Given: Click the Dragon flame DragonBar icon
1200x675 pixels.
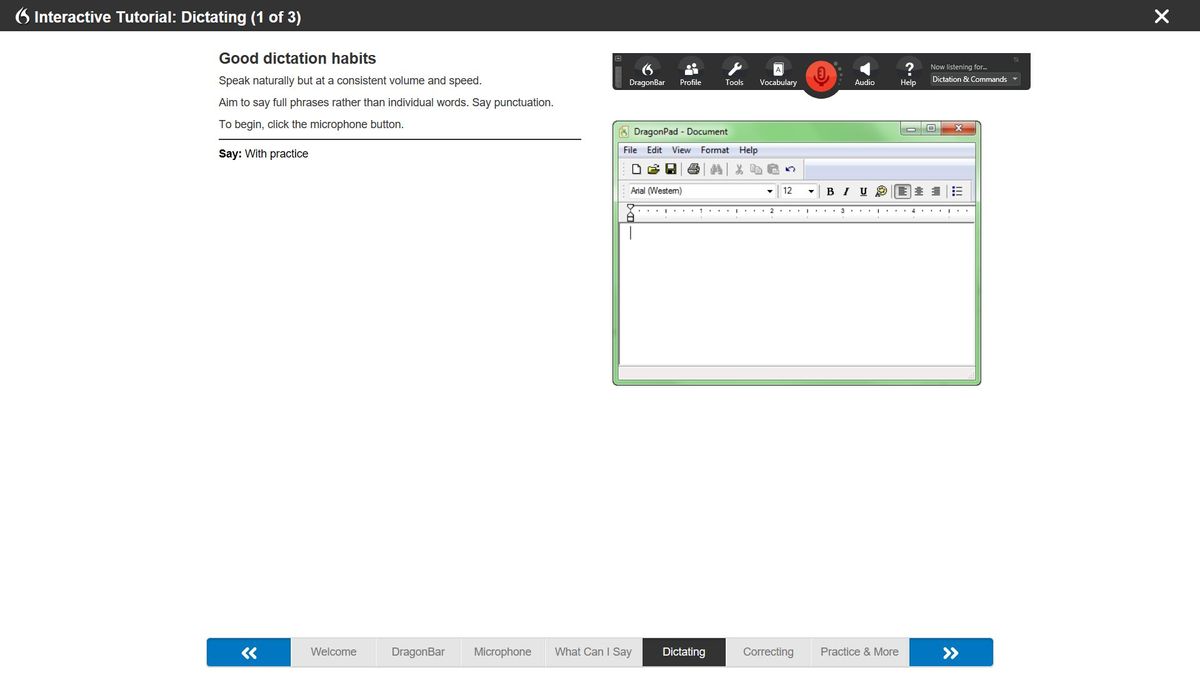Looking at the screenshot, I should pos(646,71).
